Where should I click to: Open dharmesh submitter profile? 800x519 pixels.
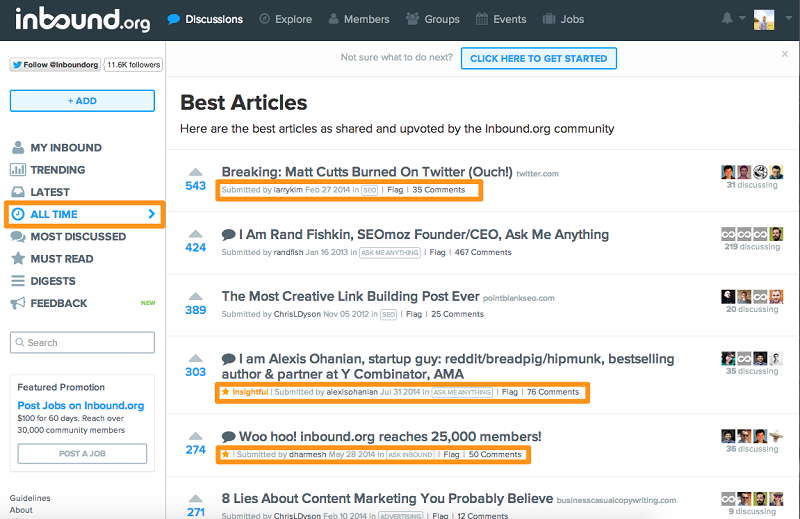pos(307,455)
